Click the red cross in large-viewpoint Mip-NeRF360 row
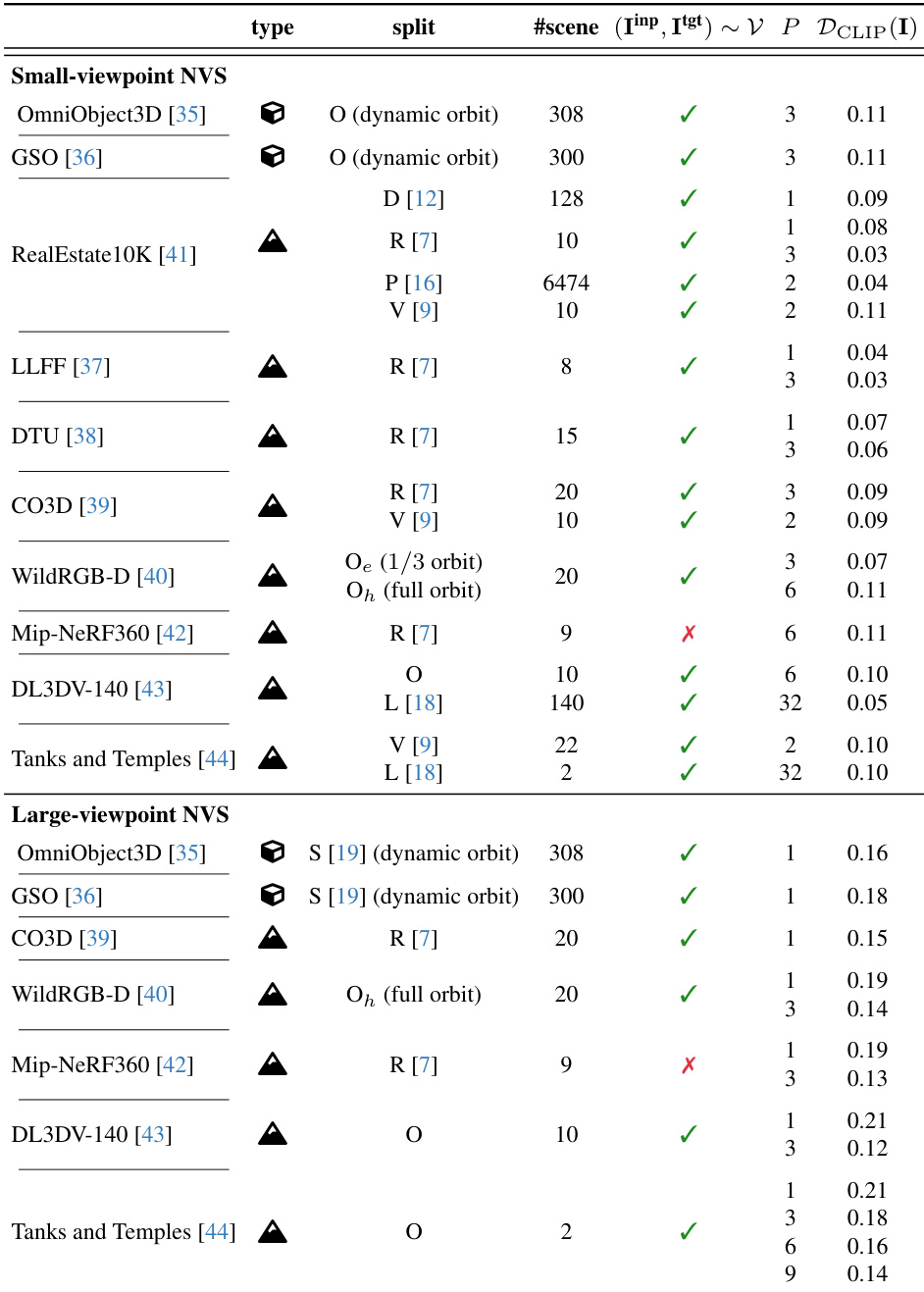 click(689, 1065)
